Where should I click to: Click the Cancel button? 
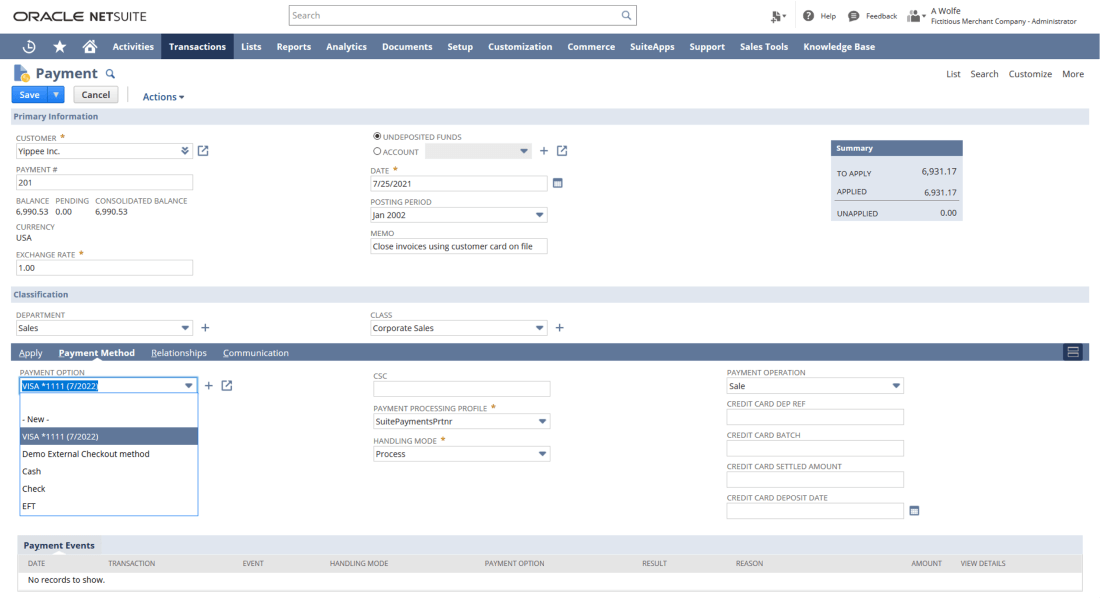[x=96, y=95]
